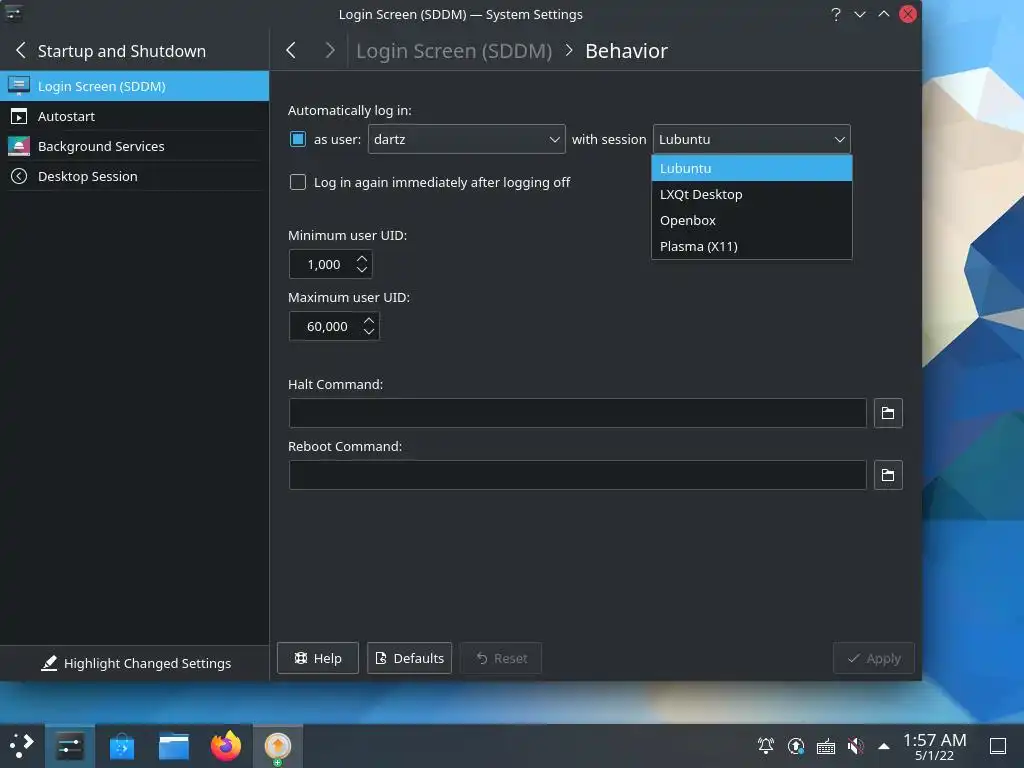Image resolution: width=1024 pixels, height=768 pixels.
Task: Select Plasma (X11) session option
Action: pos(752,247)
